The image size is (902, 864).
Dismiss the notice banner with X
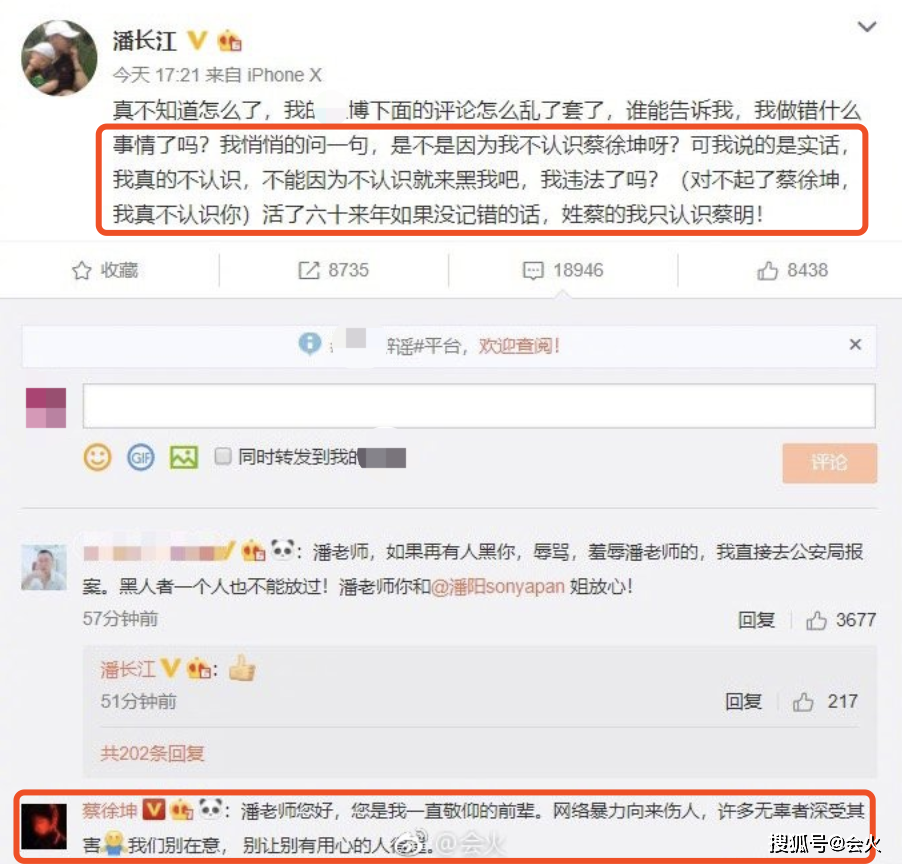[855, 344]
